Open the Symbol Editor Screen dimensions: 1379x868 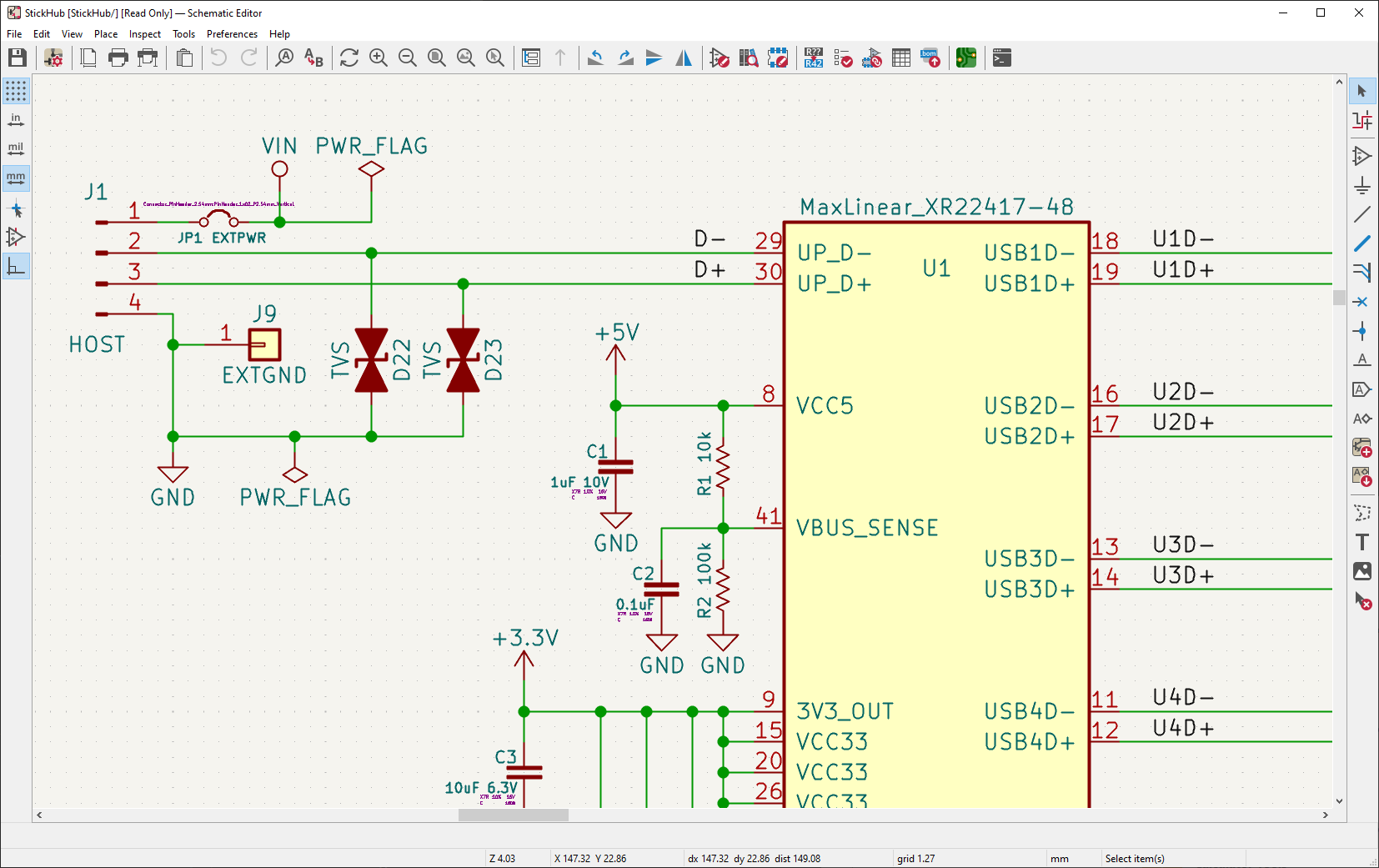tap(719, 58)
